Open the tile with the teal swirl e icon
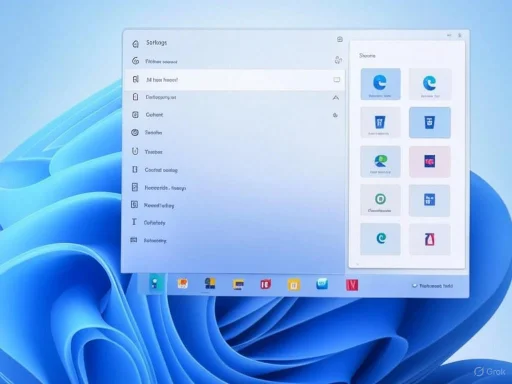 pos(380,239)
